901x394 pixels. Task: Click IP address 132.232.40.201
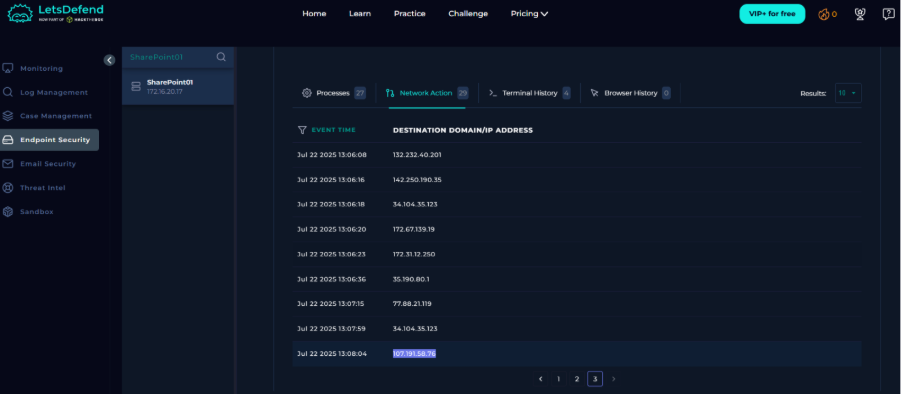[417, 155]
